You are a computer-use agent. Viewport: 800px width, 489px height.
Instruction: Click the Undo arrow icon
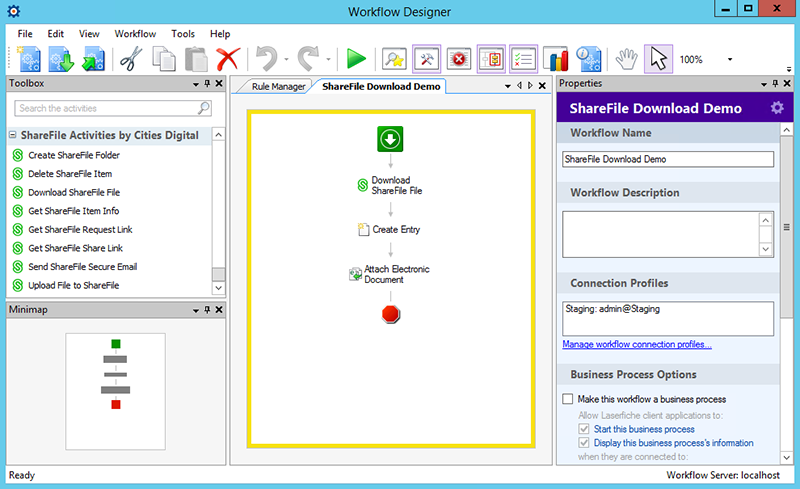267,59
